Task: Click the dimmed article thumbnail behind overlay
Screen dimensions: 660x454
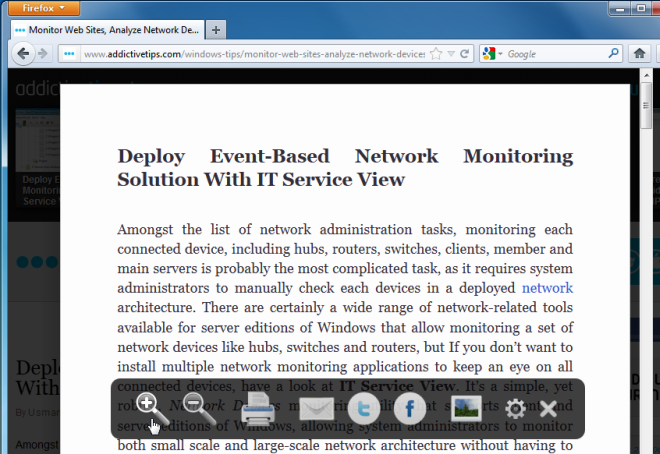Action: click(37, 141)
